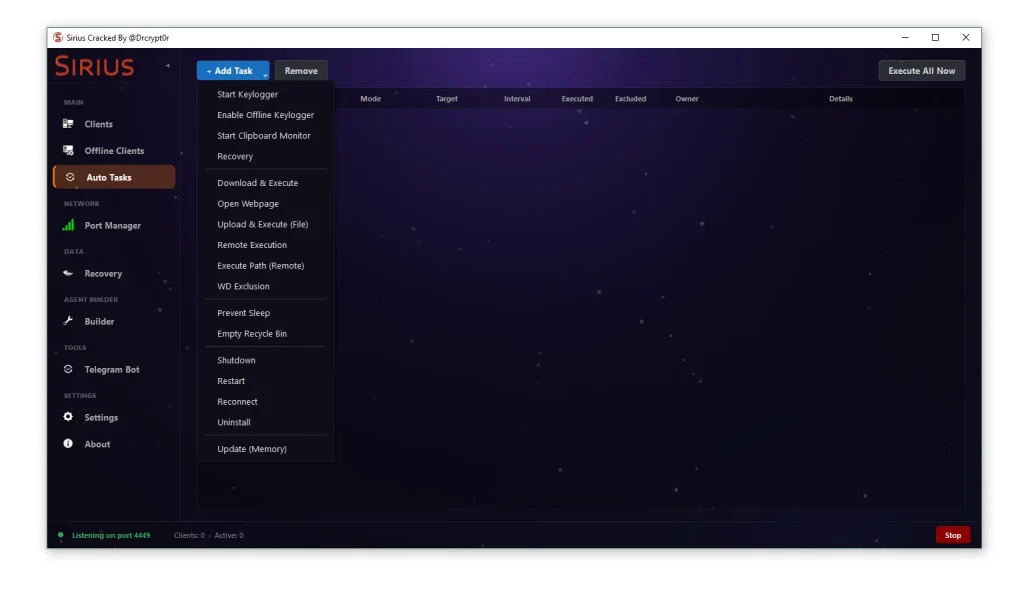Click the Execute All Now button

pyautogui.click(x=921, y=71)
